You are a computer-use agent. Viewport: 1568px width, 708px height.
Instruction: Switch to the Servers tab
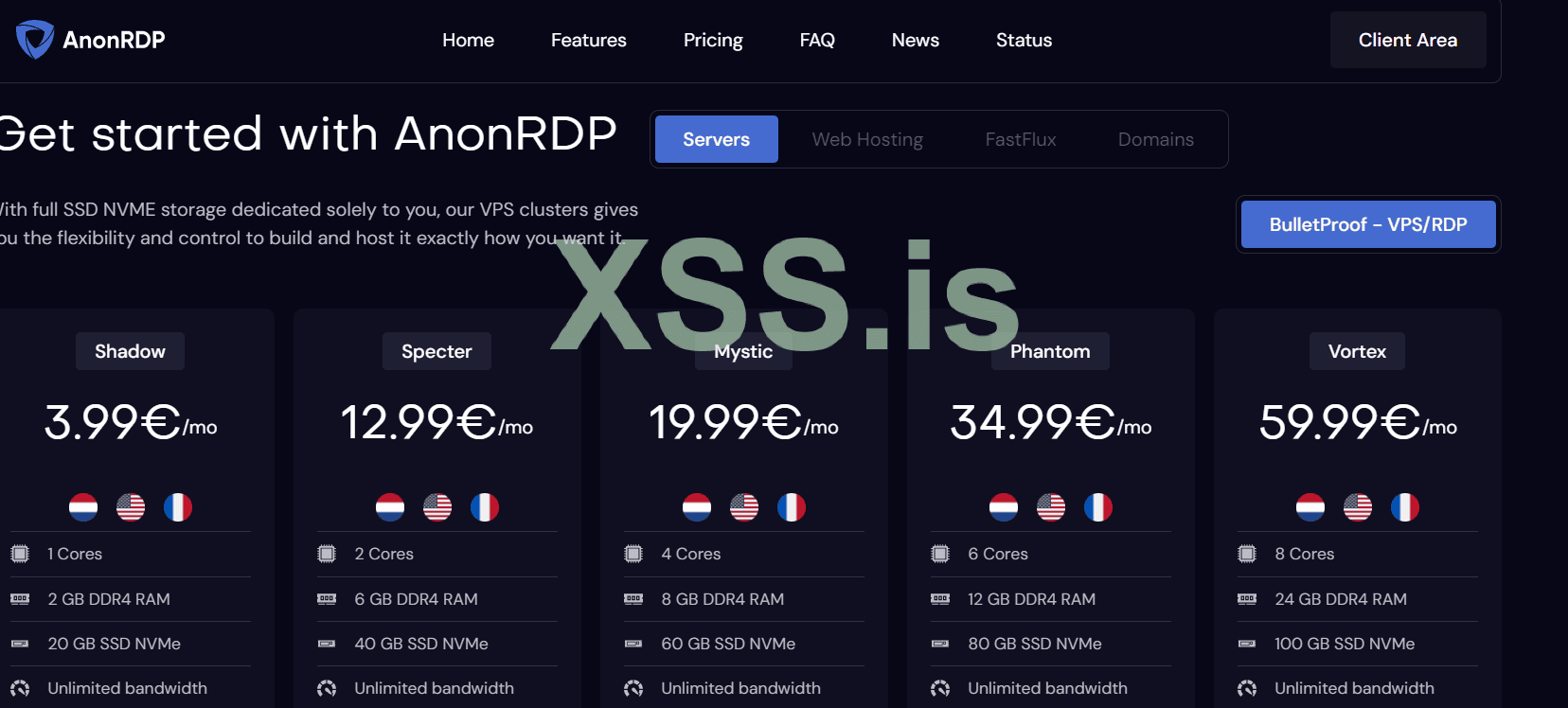717,139
